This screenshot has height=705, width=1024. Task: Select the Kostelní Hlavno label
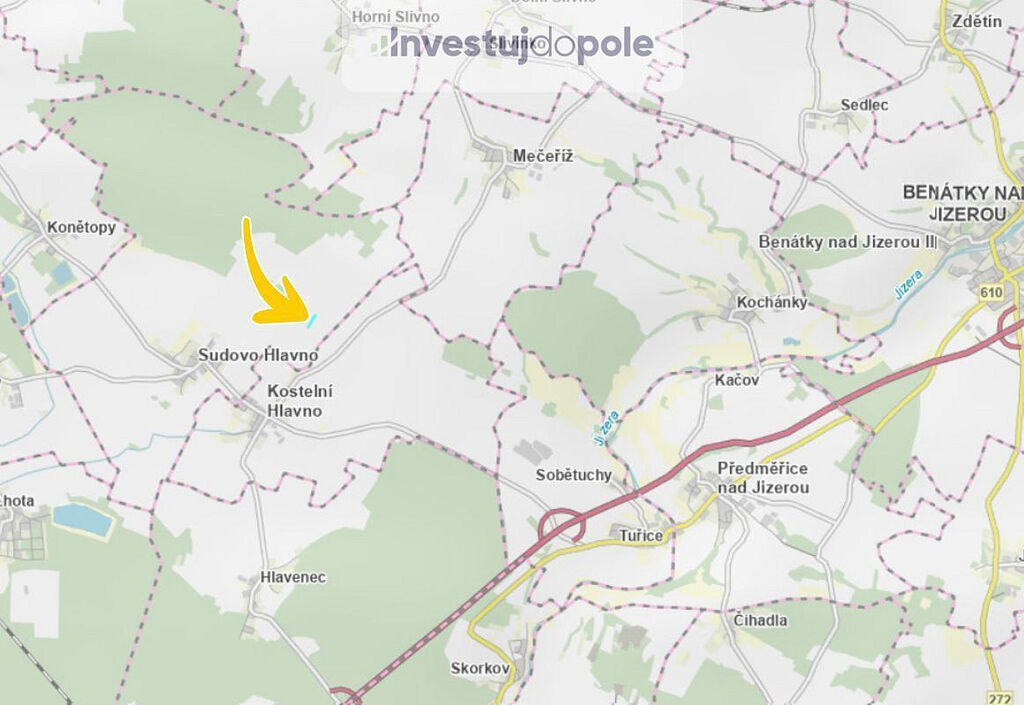pos(300,401)
